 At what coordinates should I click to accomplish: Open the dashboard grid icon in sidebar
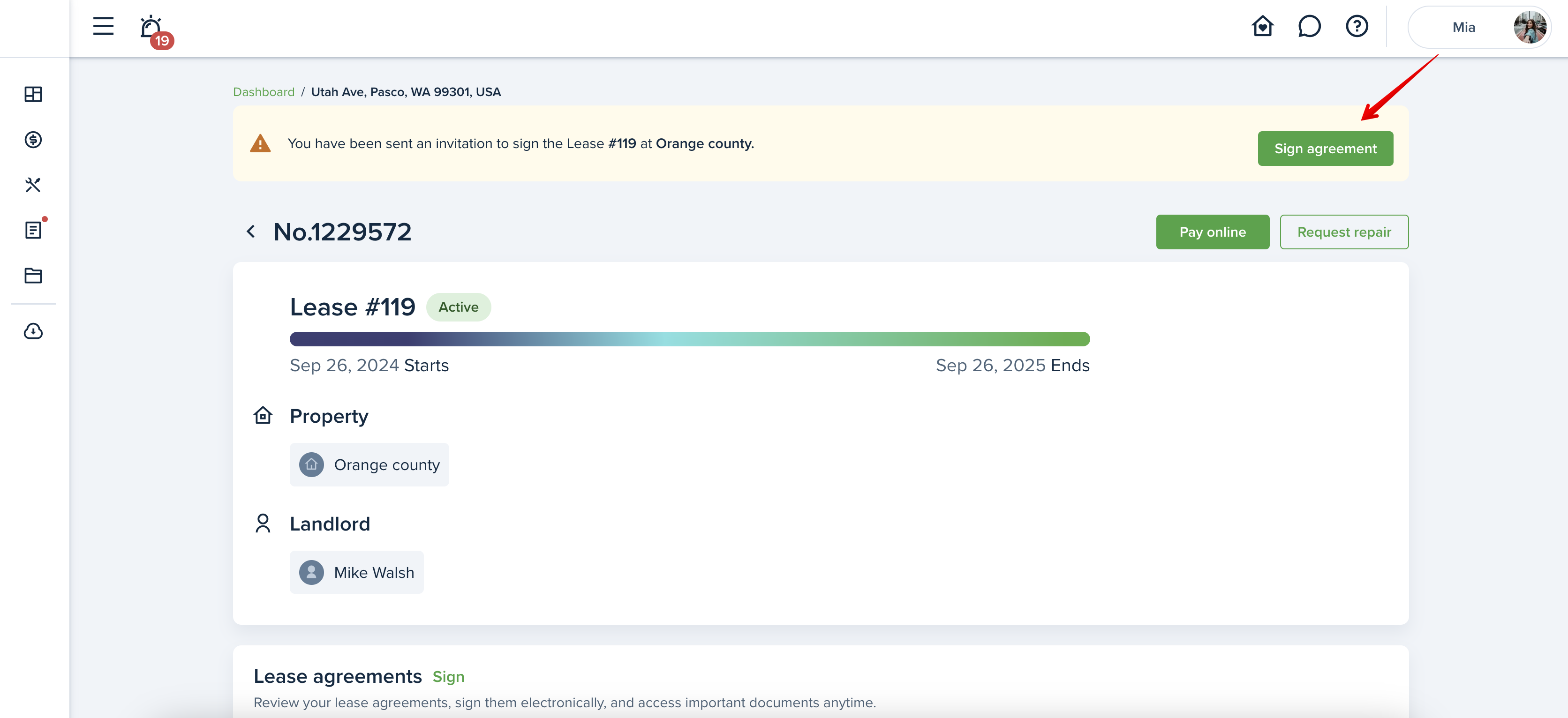click(x=33, y=94)
